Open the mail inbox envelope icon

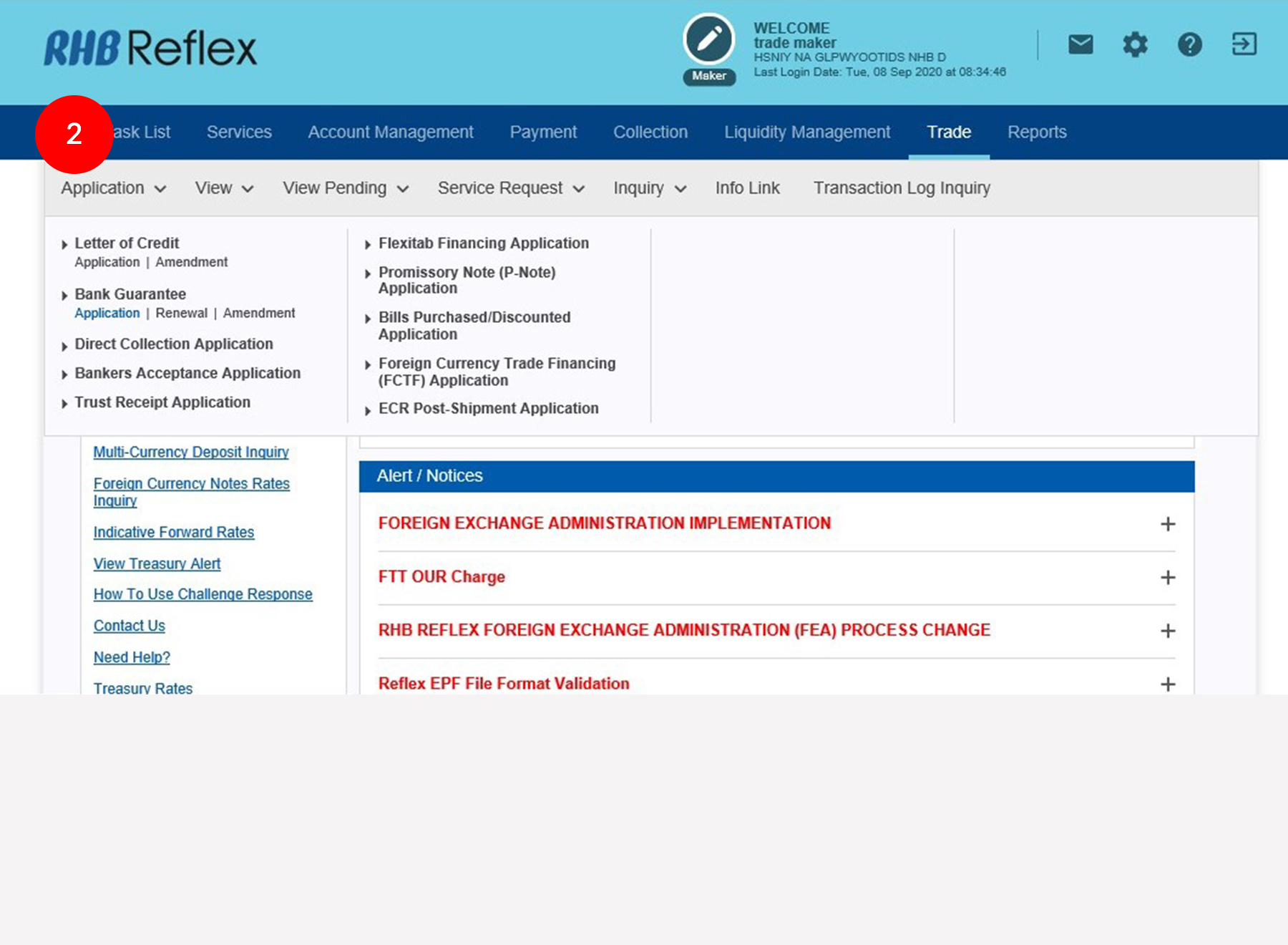tap(1080, 44)
